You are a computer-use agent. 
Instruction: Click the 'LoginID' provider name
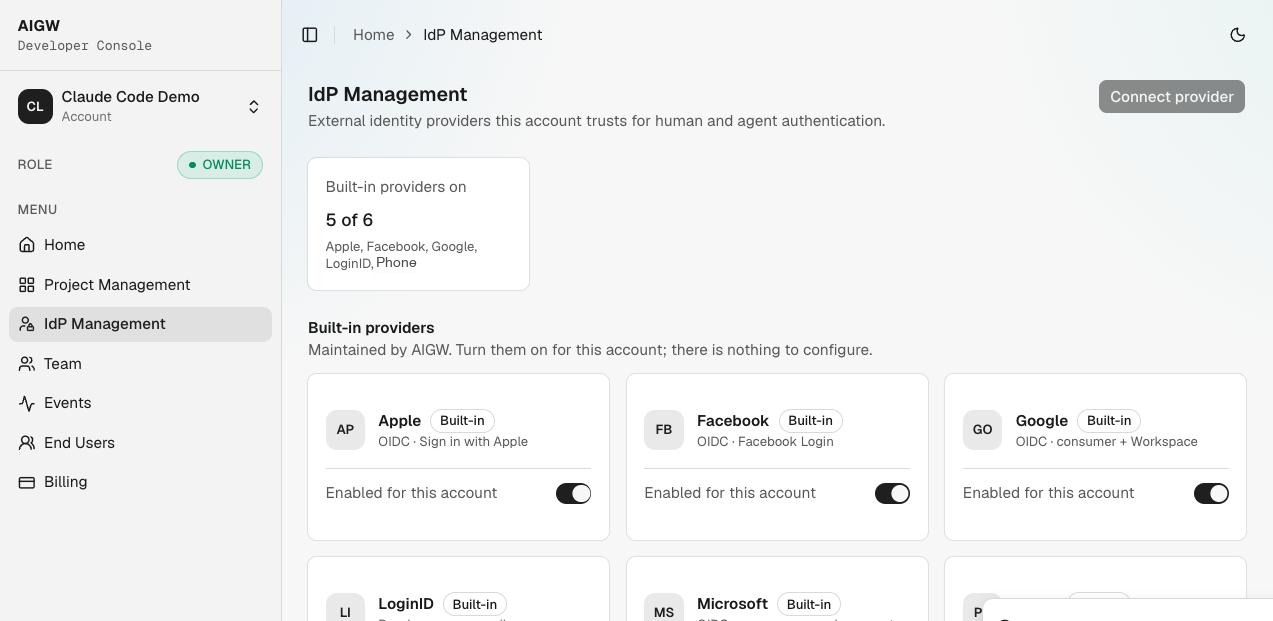click(x=406, y=604)
